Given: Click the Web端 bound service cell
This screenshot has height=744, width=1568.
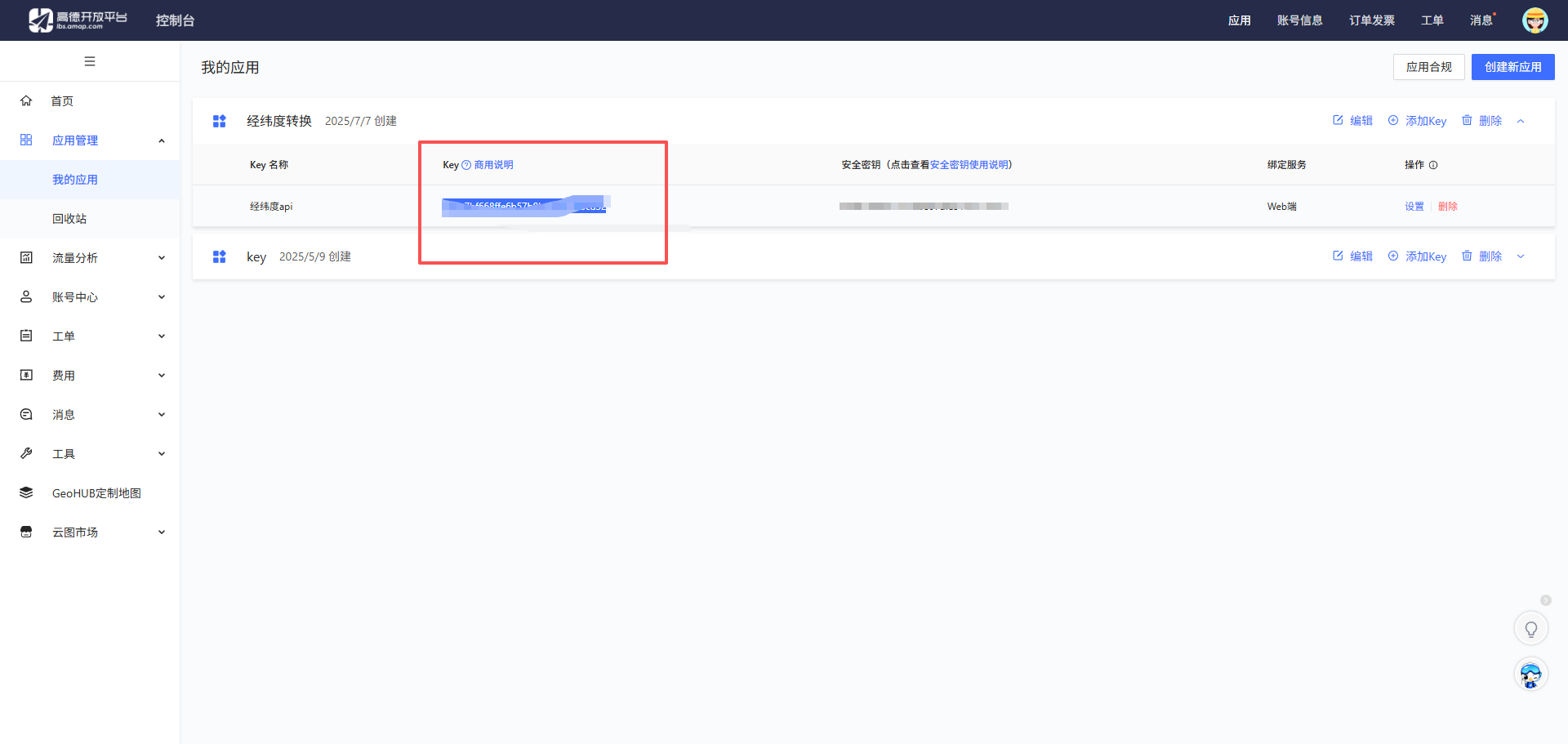Looking at the screenshot, I should pyautogui.click(x=1282, y=207).
